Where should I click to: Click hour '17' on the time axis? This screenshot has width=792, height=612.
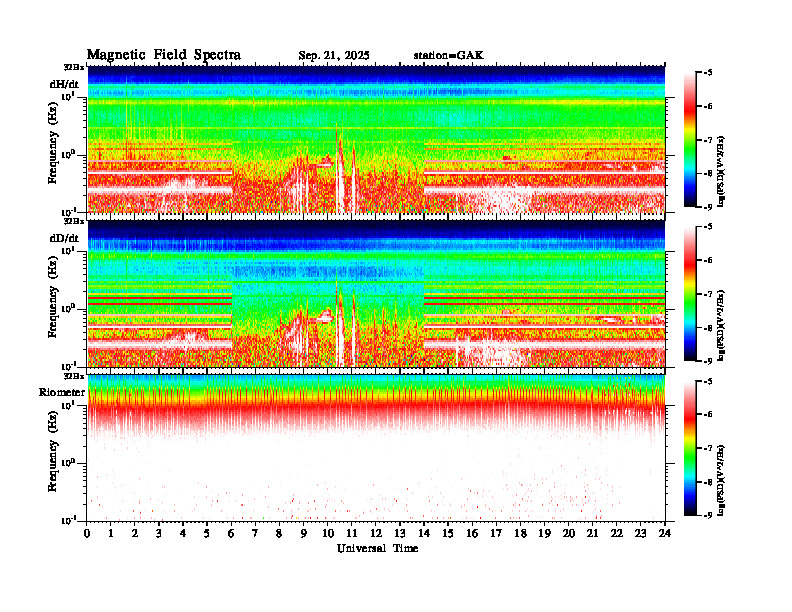pos(496,534)
